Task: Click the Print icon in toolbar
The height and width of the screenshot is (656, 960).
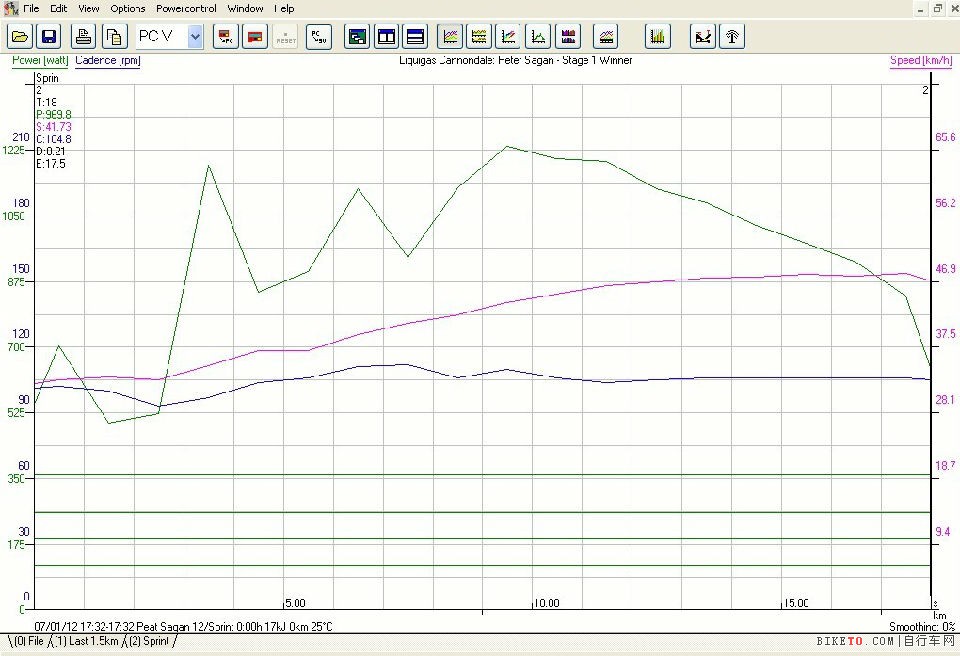Action: pyautogui.click(x=85, y=37)
